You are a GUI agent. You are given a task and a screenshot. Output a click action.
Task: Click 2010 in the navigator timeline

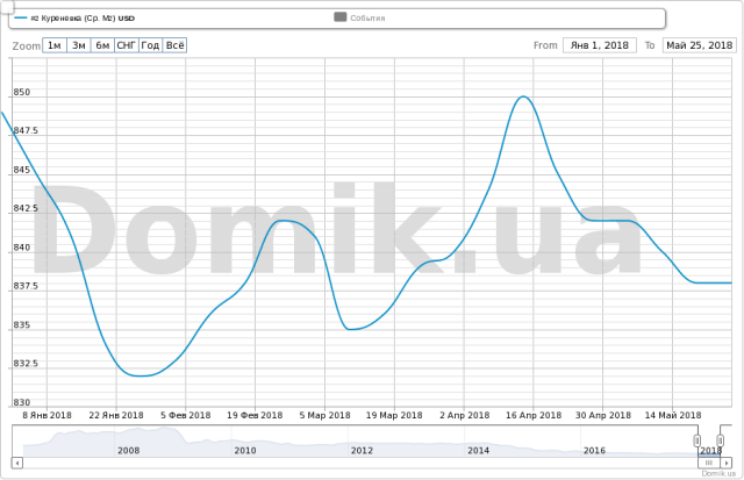[x=245, y=451]
